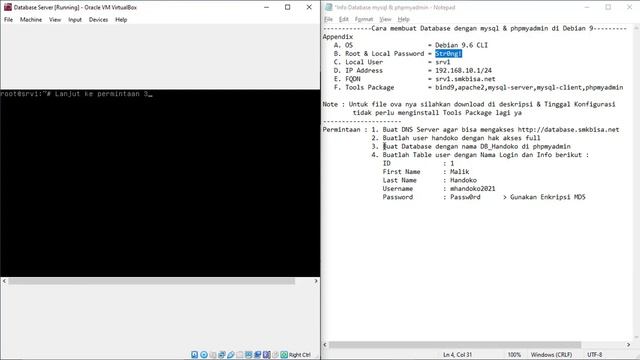
Task: Open the View menu in Notepad
Action: coord(385,19)
